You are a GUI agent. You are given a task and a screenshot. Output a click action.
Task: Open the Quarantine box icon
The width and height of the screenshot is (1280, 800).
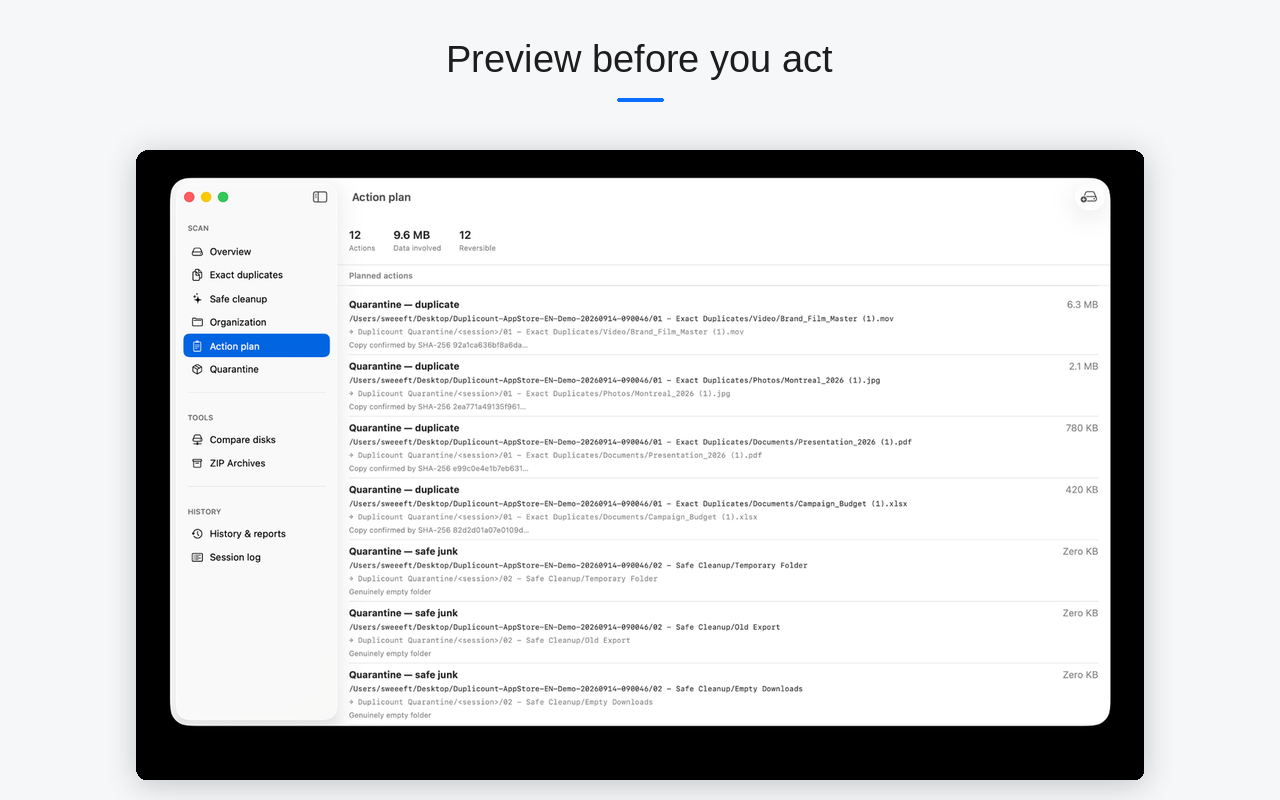[197, 369]
